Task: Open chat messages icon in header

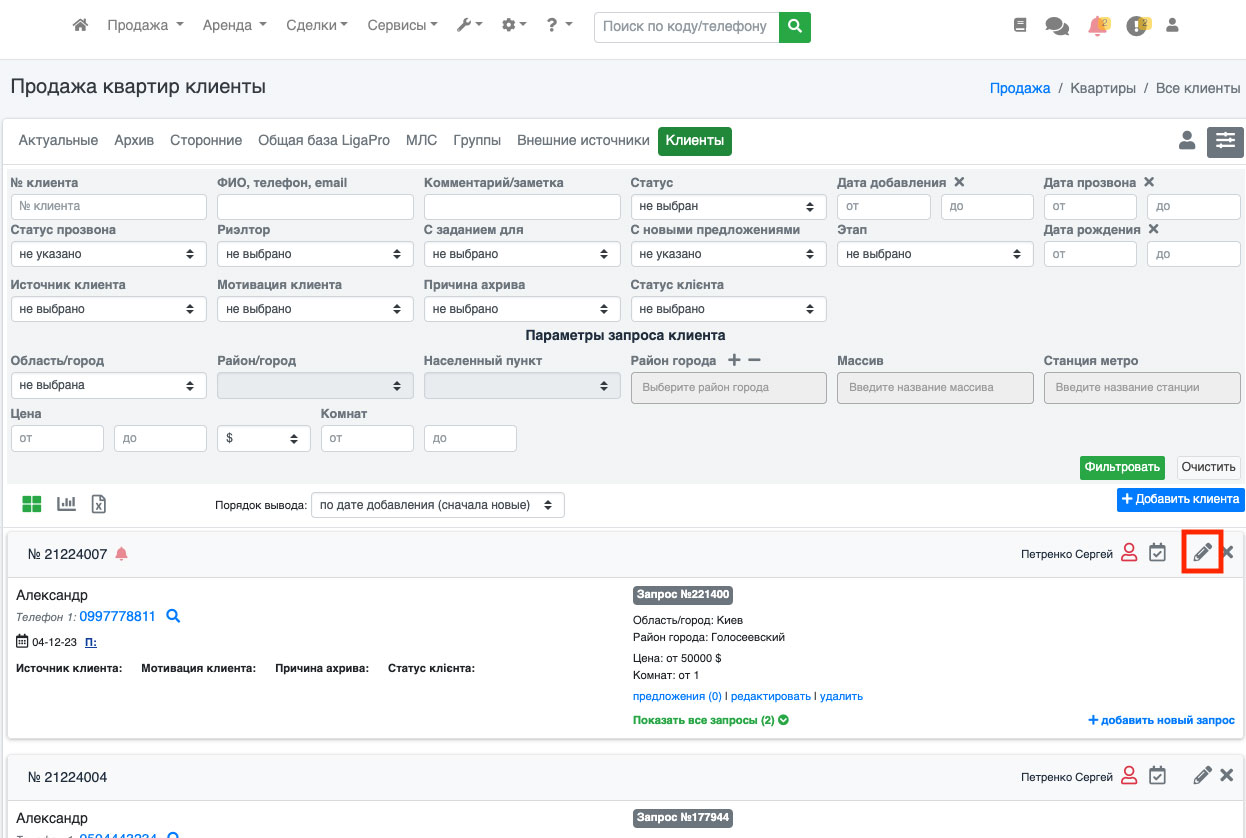Action: (x=1056, y=26)
